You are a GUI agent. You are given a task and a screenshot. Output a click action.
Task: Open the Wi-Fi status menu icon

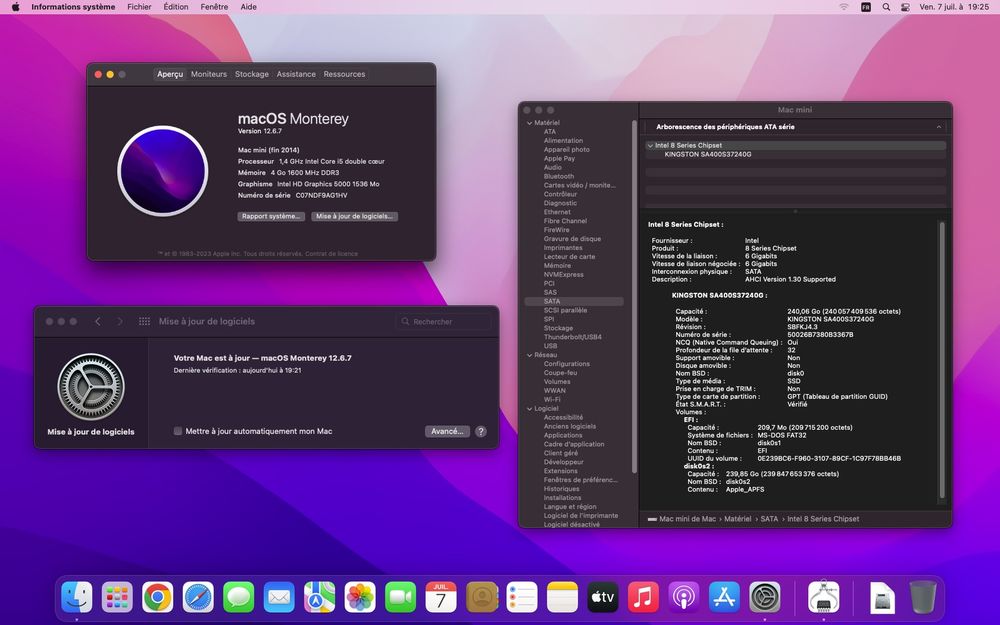click(843, 7)
